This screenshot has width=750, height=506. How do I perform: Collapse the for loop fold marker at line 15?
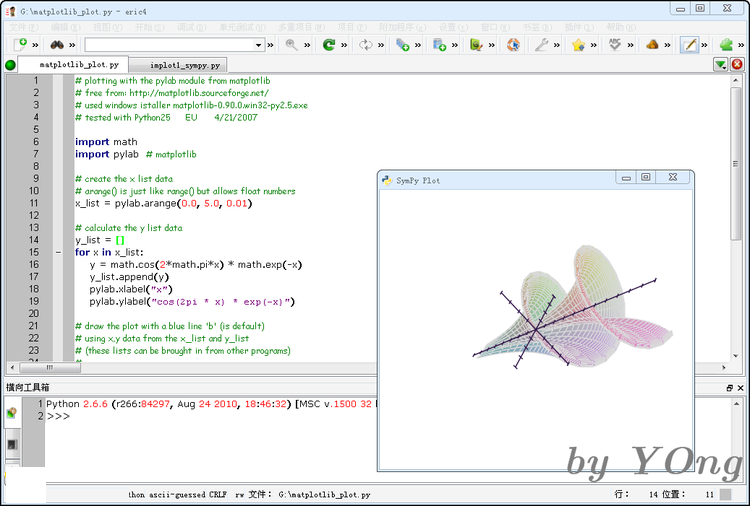point(58,252)
